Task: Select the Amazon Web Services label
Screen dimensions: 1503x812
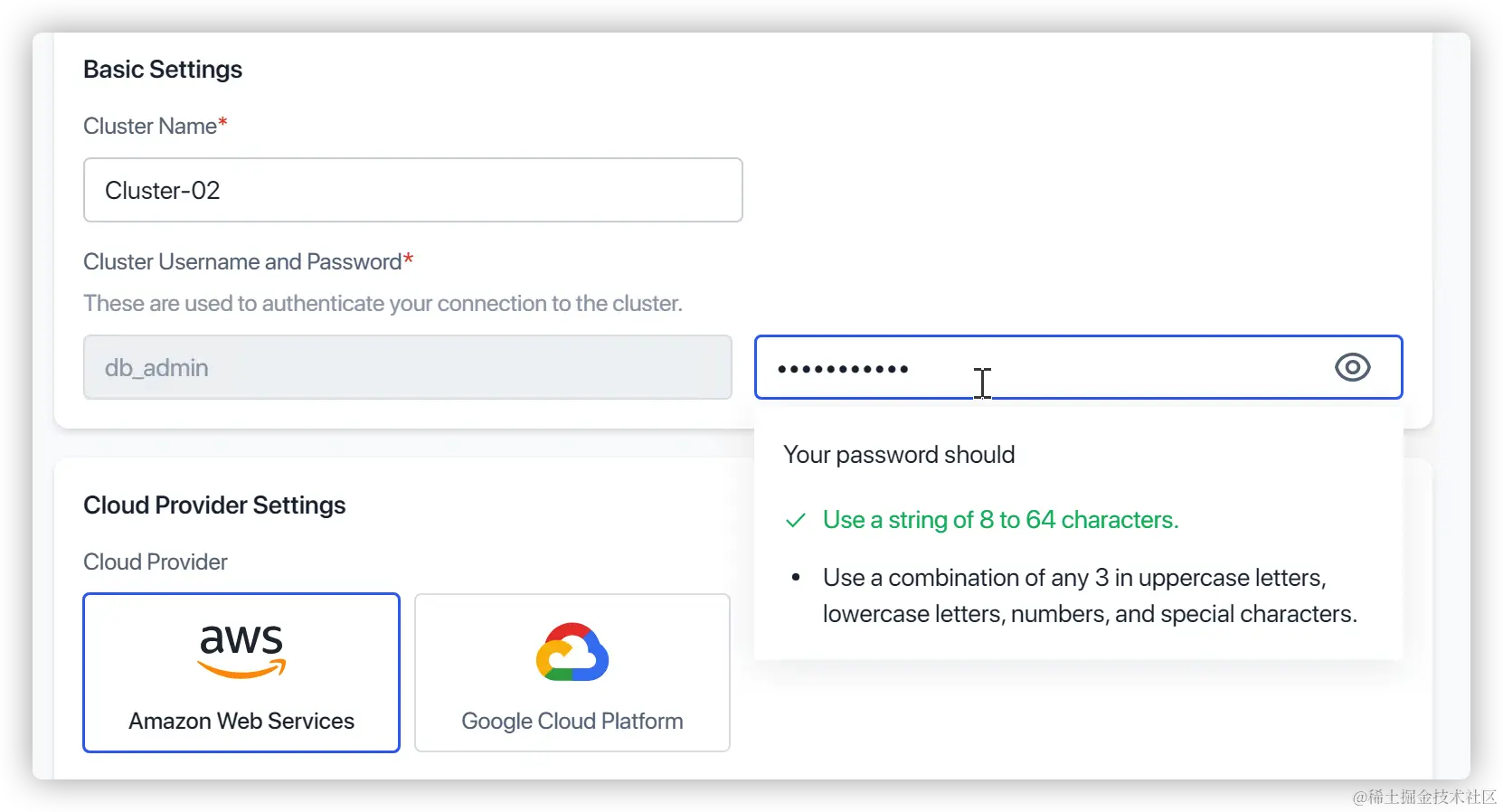Action: 241,721
